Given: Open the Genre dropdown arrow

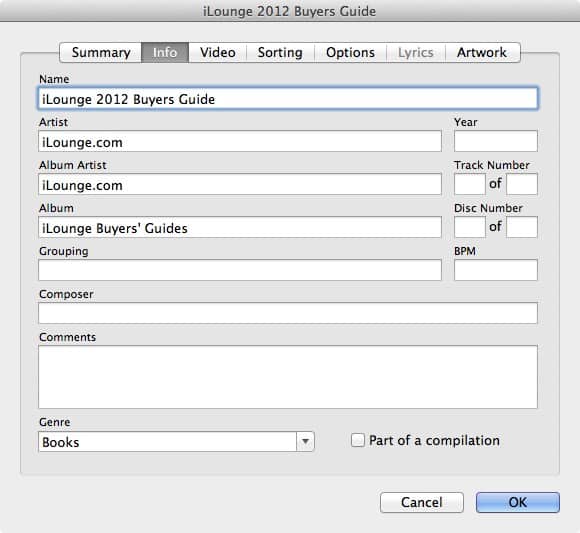Looking at the screenshot, I should (305, 441).
